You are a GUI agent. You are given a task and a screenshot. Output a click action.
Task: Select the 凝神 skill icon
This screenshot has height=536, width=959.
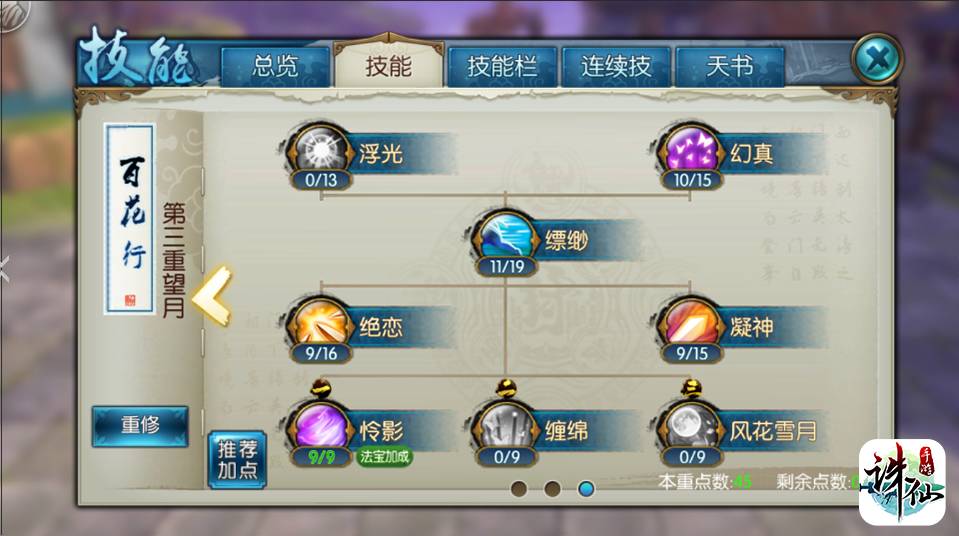(x=691, y=324)
